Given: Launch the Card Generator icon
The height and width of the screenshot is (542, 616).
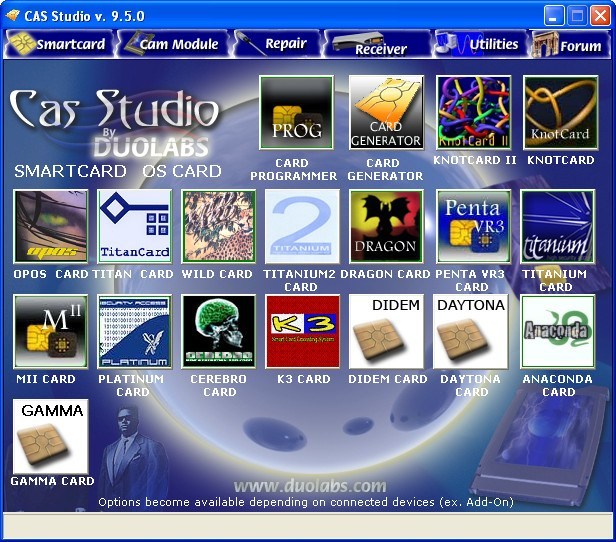Looking at the screenshot, I should click(x=386, y=113).
